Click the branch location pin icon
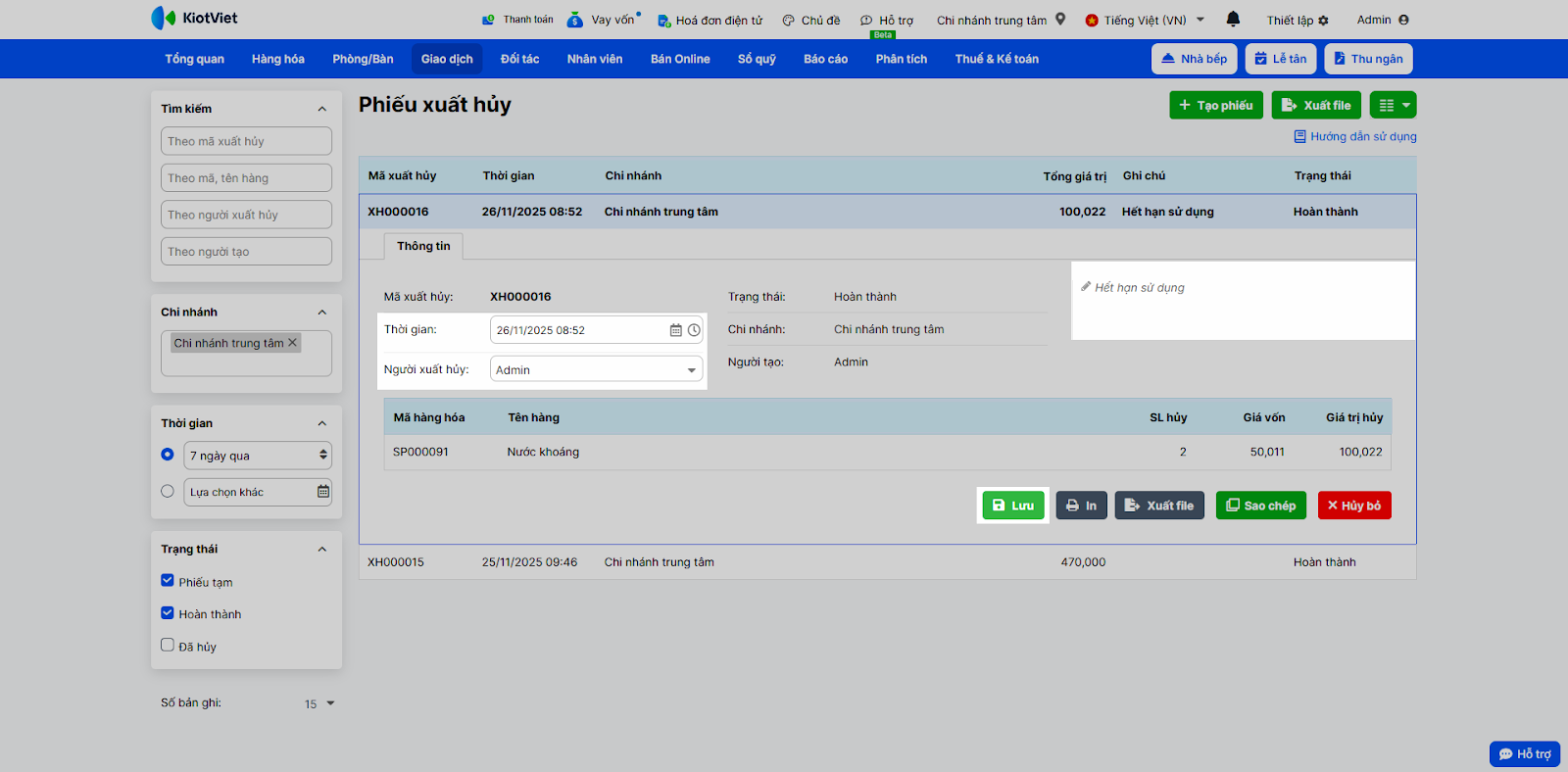The width and height of the screenshot is (1568, 772). 1060,19
